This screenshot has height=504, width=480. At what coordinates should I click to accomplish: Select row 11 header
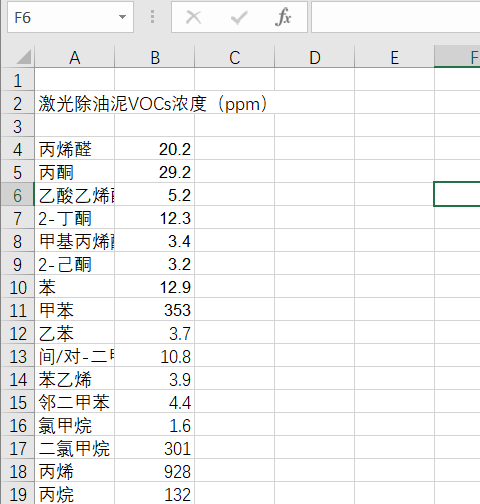point(18,310)
